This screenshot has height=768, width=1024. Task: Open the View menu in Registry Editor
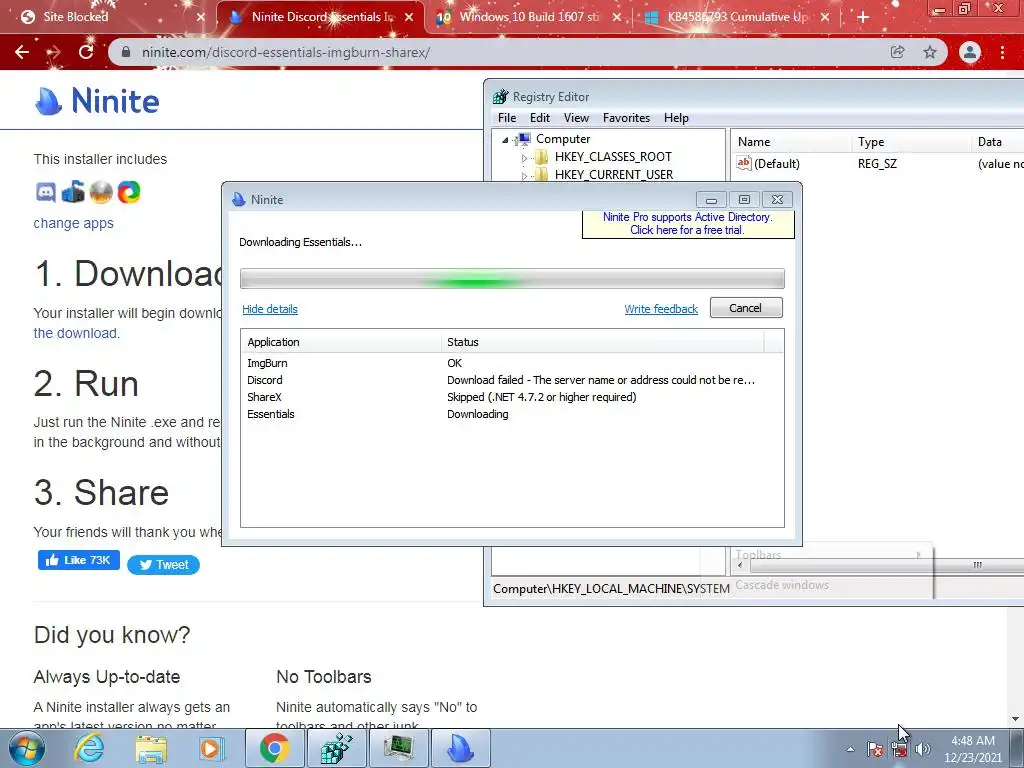click(x=576, y=118)
